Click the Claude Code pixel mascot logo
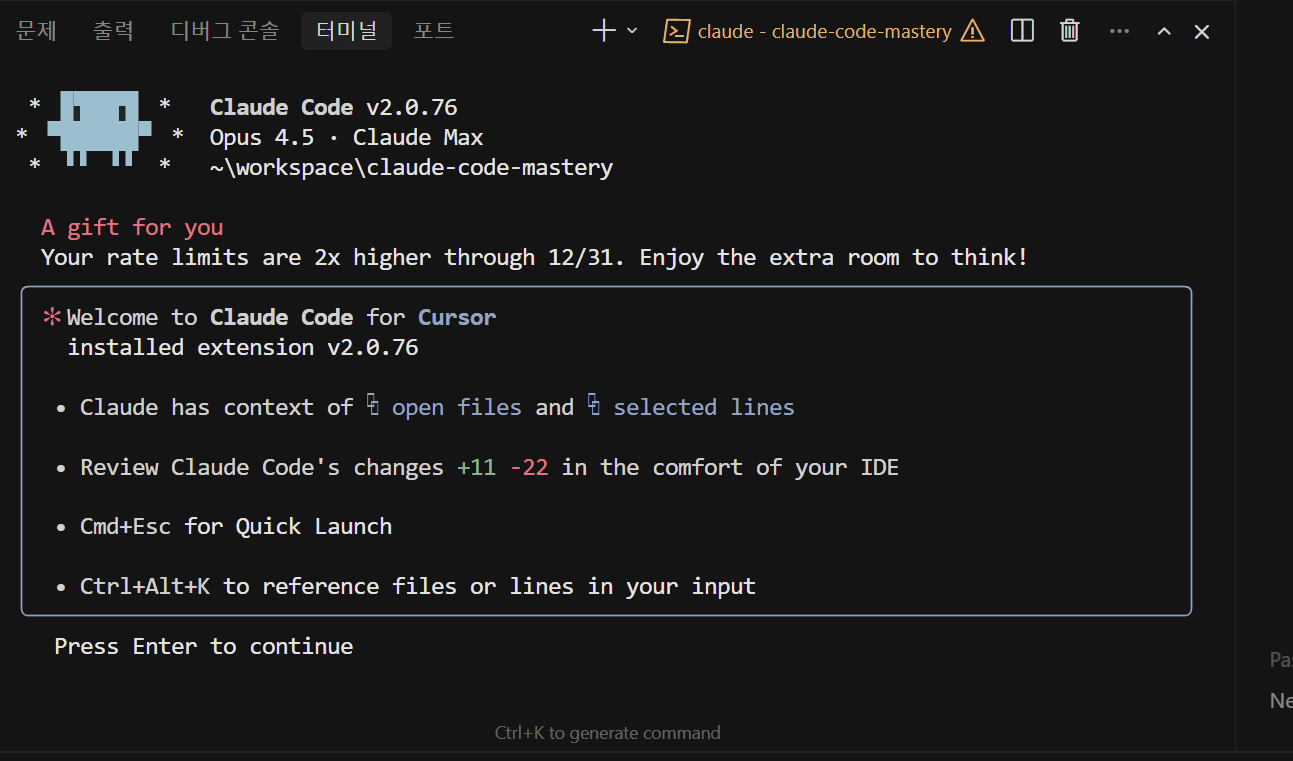The height and width of the screenshot is (761, 1293). [x=99, y=129]
